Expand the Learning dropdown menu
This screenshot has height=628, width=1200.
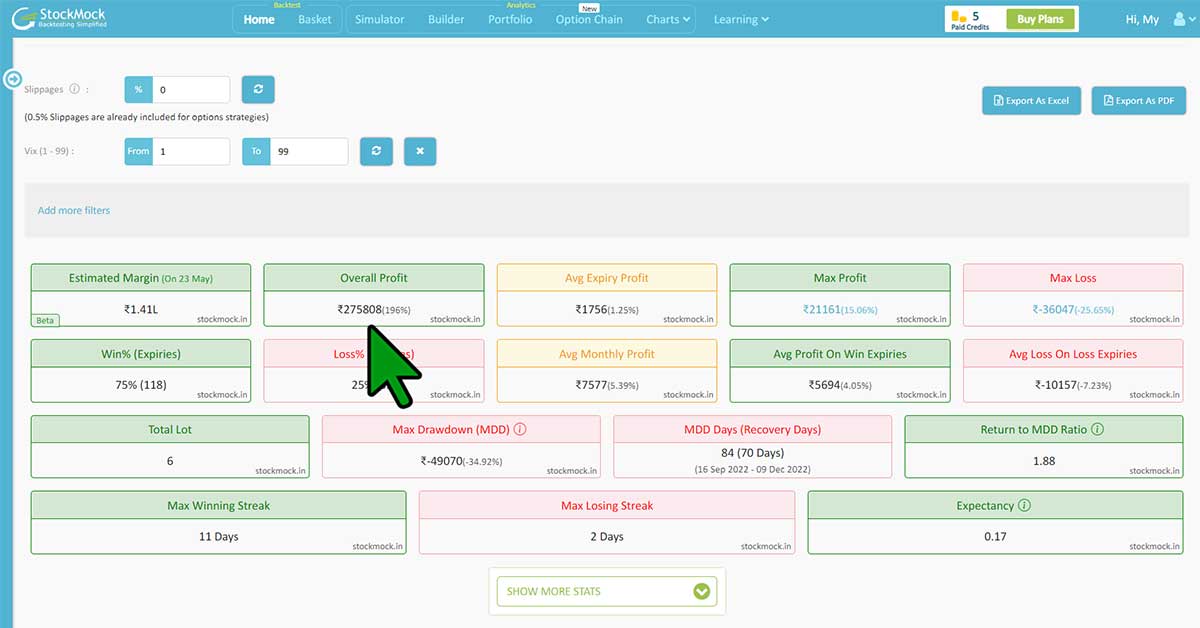[x=741, y=19]
